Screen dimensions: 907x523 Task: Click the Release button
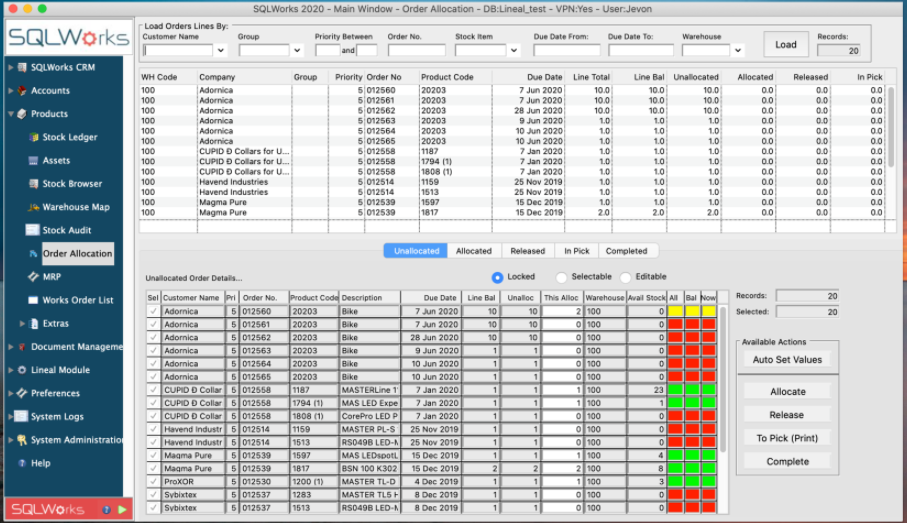click(x=787, y=415)
